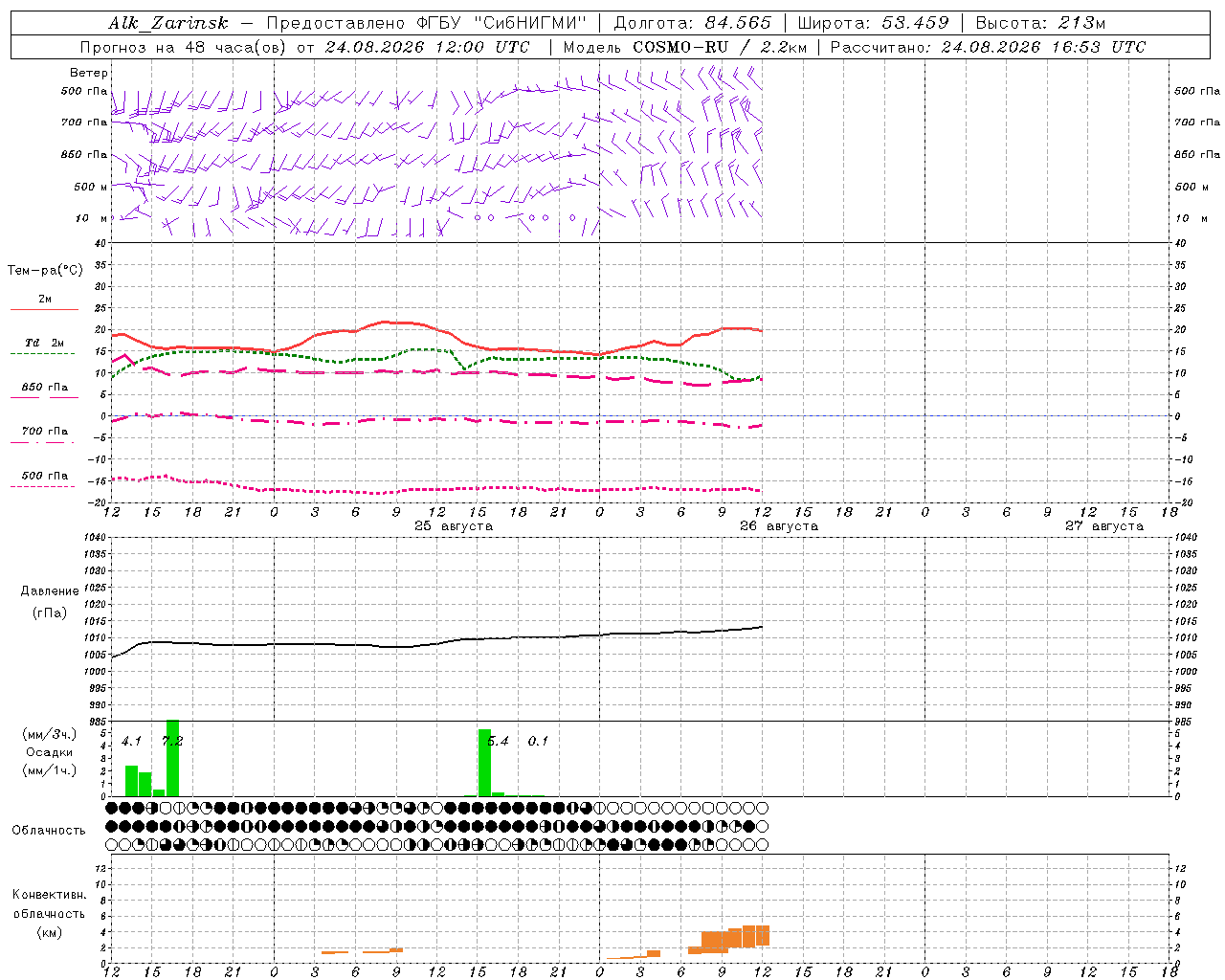Click the 850 гПа temperature legend entry
This screenshot has width=1225, height=980.
(x=44, y=392)
